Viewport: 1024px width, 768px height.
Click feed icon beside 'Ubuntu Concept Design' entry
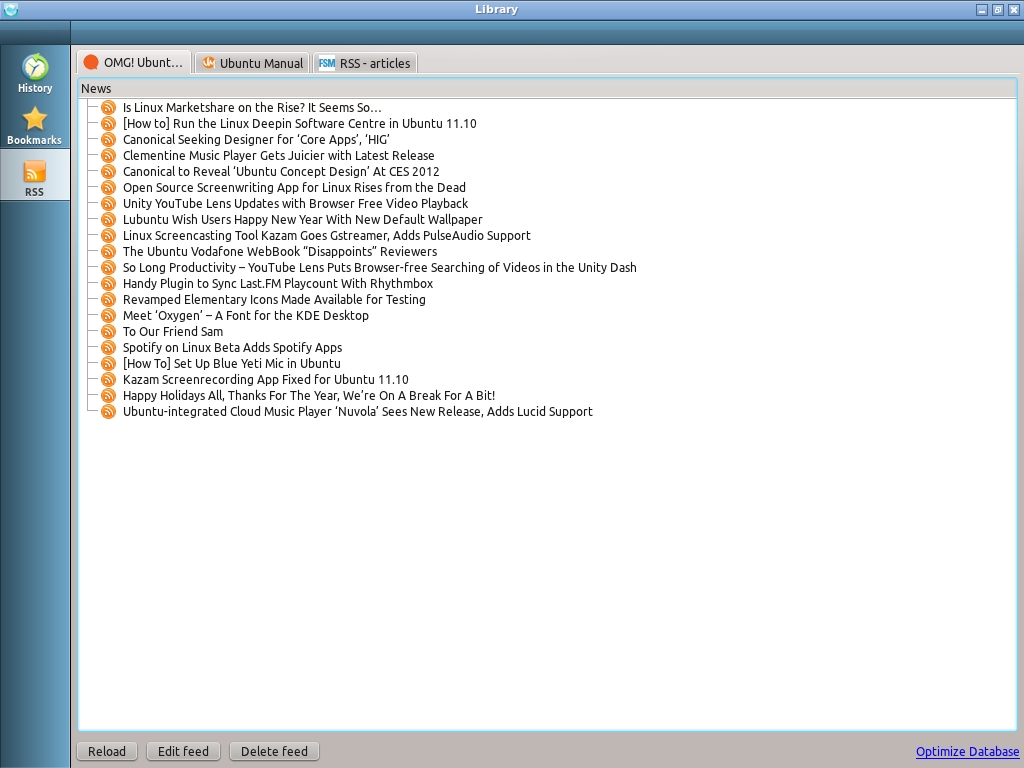pyautogui.click(x=108, y=172)
